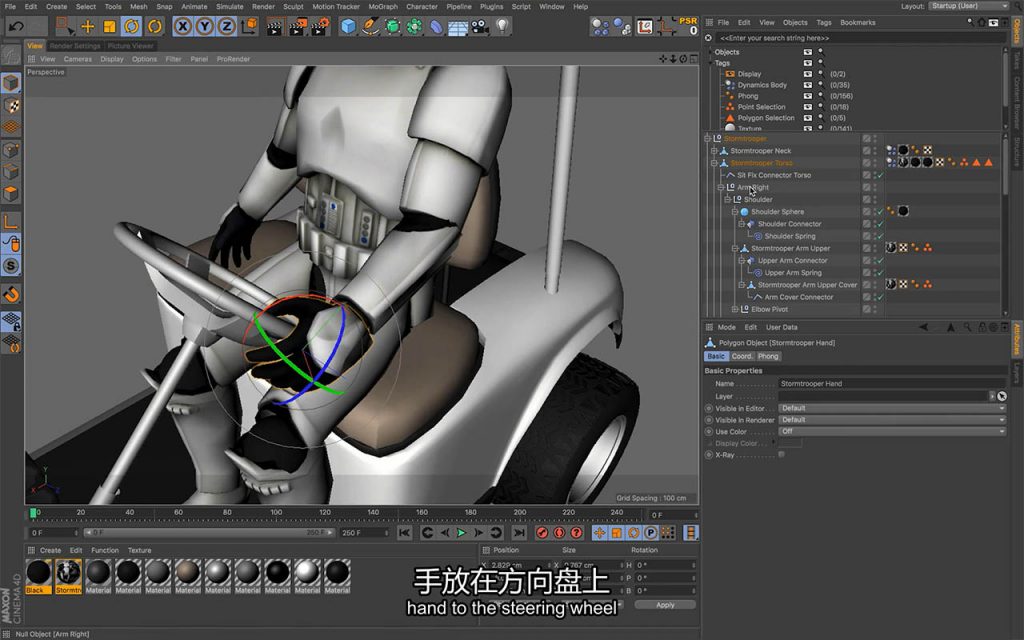This screenshot has height=640, width=1024.
Task: Toggle eye filter for Phong tags
Action: pyautogui.click(x=808, y=96)
